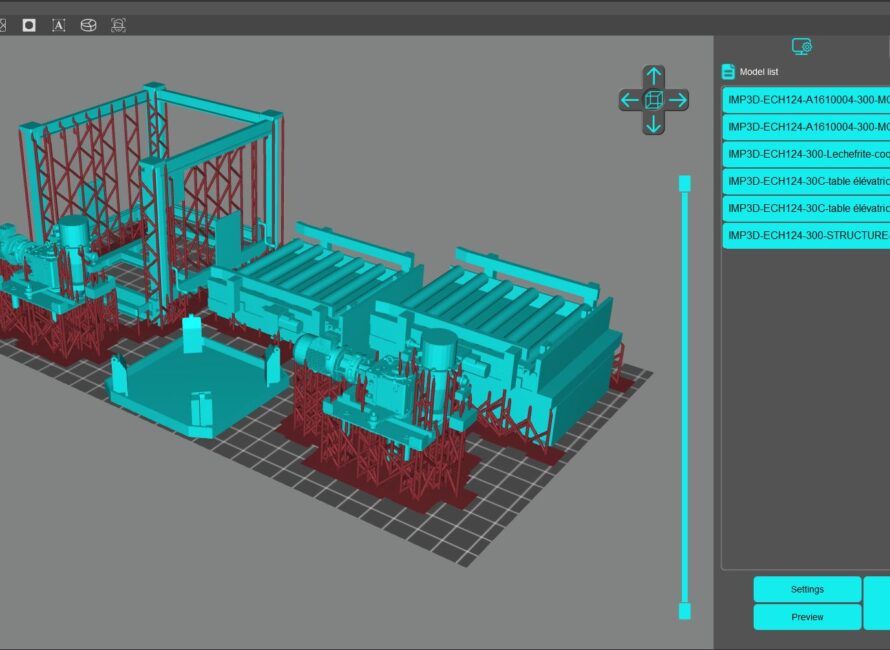Select the first IMP3D-ECH124-A1610004-300 model entry
The height and width of the screenshot is (650, 890).
pyautogui.click(x=806, y=100)
